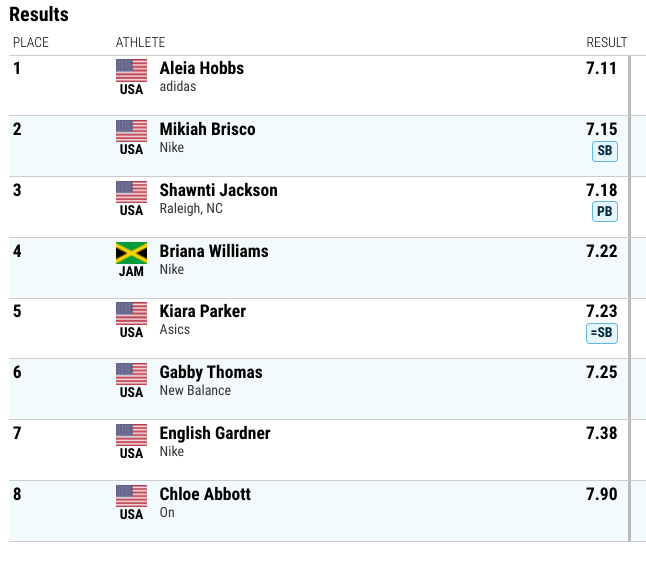Click the PLACE column header
This screenshot has width=646, height=577.
(x=31, y=42)
